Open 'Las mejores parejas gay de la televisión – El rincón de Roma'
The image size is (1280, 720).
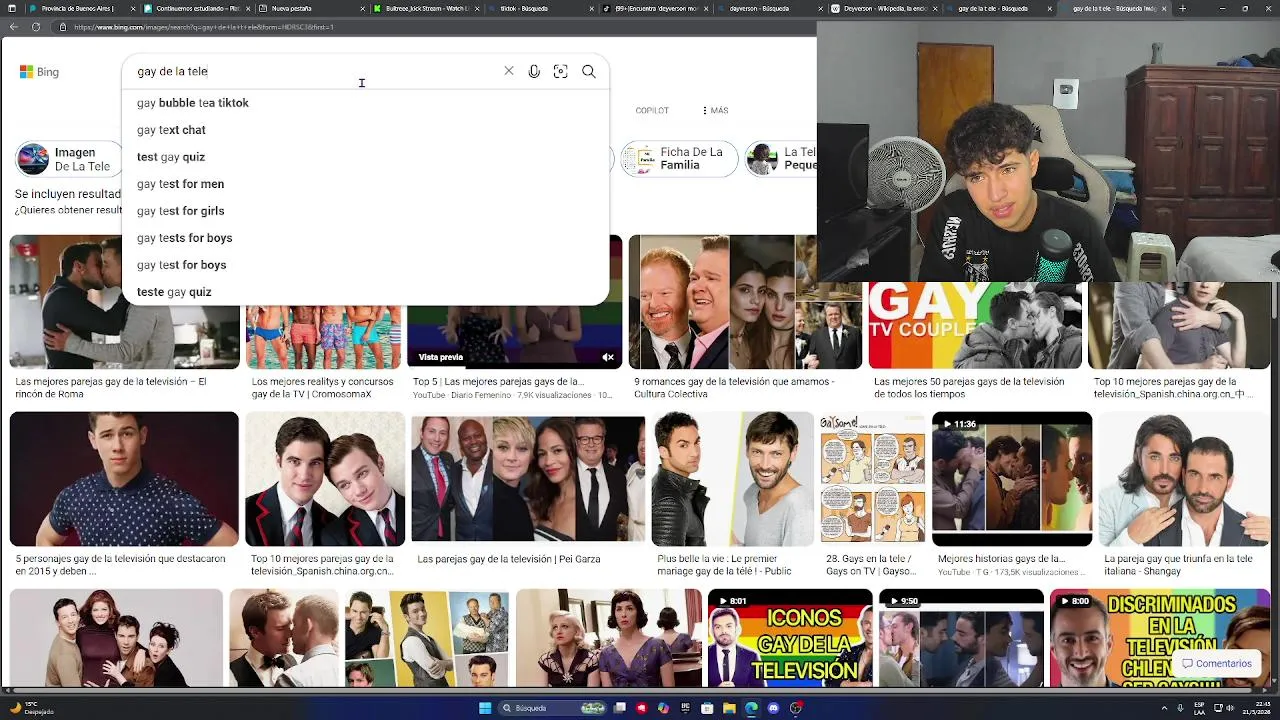pyautogui.click(x=111, y=388)
